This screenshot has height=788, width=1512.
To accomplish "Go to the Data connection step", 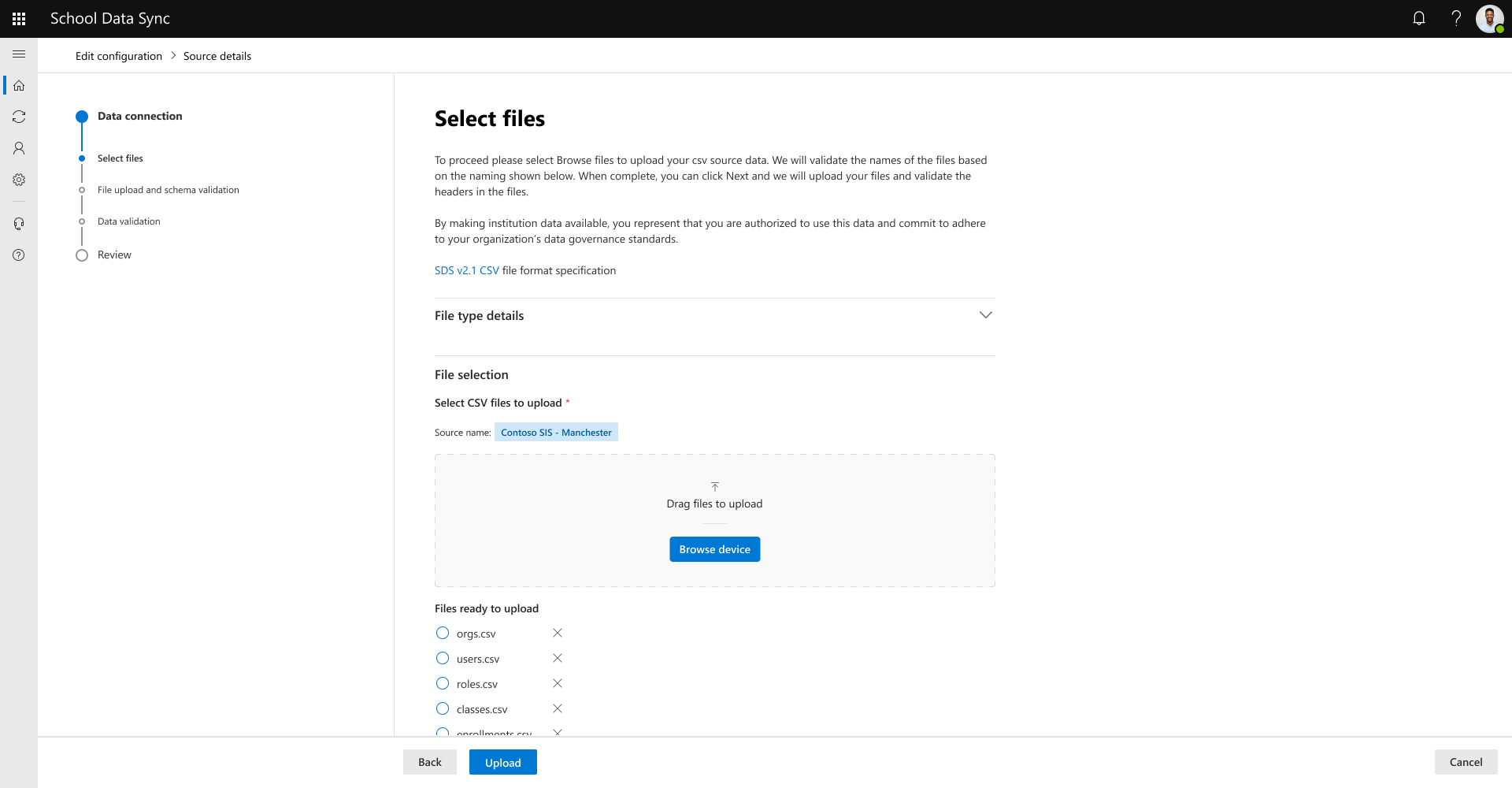I will coord(139,116).
